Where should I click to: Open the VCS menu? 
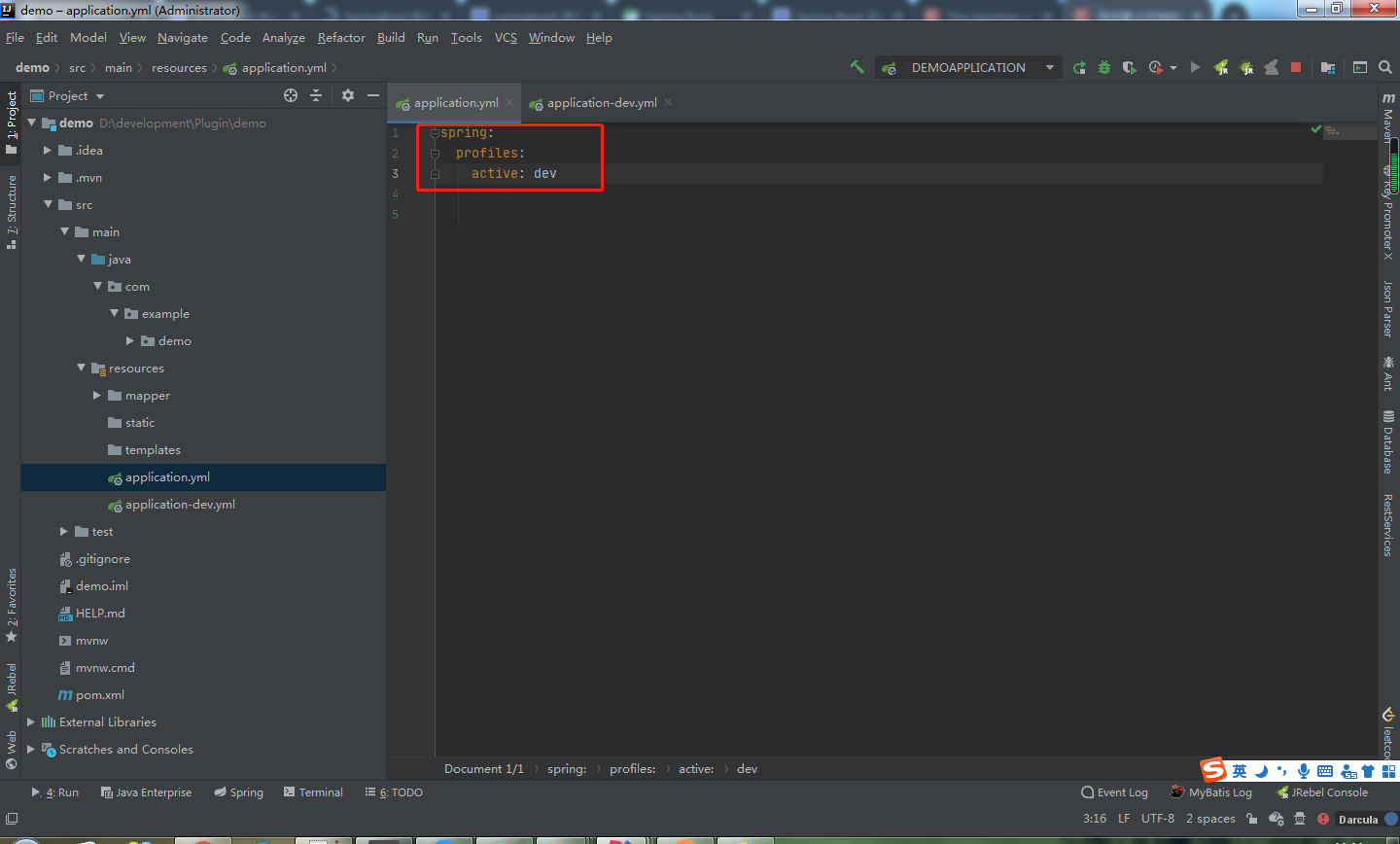tap(506, 37)
